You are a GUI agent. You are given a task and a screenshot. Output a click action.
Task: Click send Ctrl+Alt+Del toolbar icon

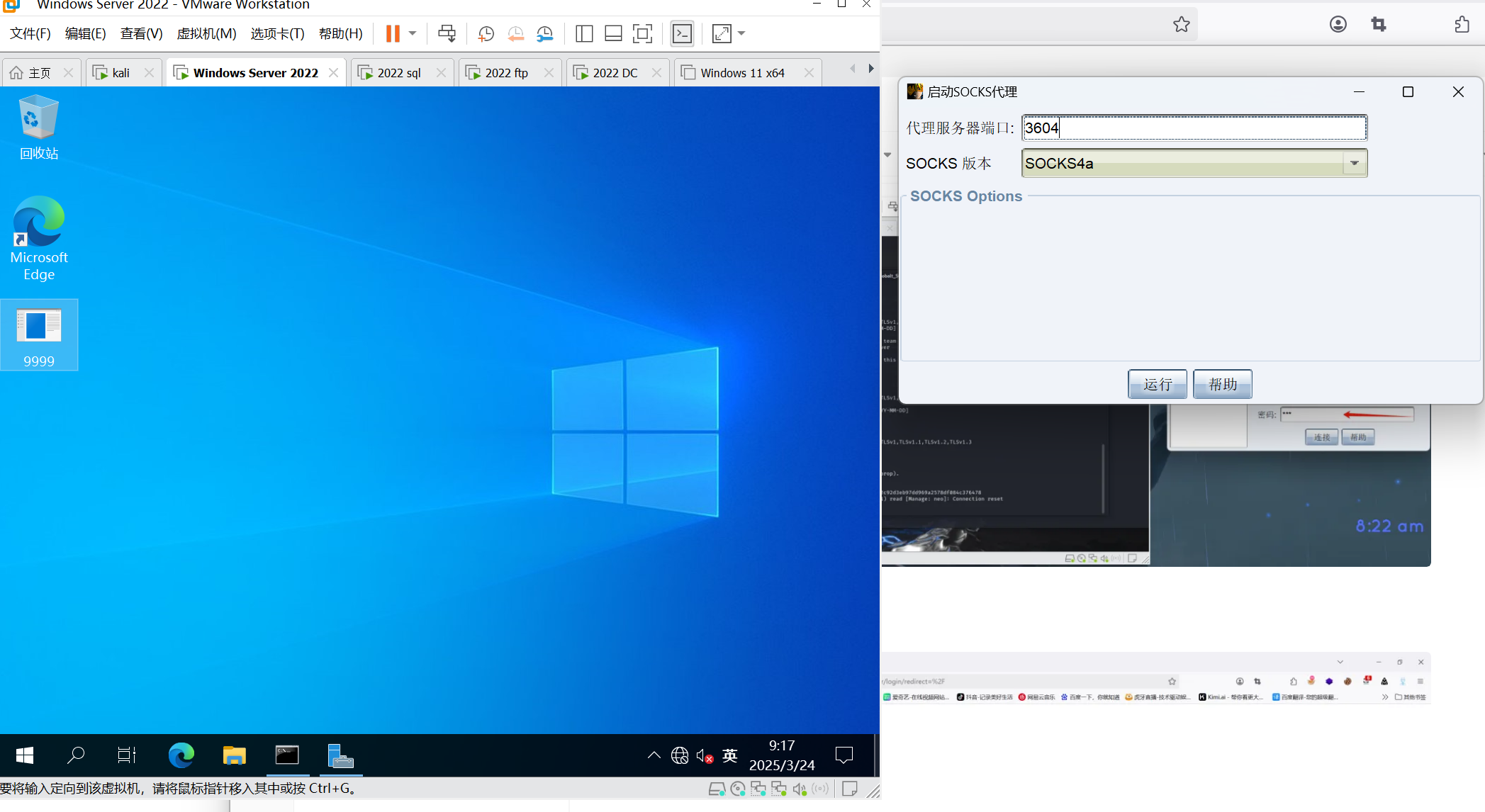(447, 33)
